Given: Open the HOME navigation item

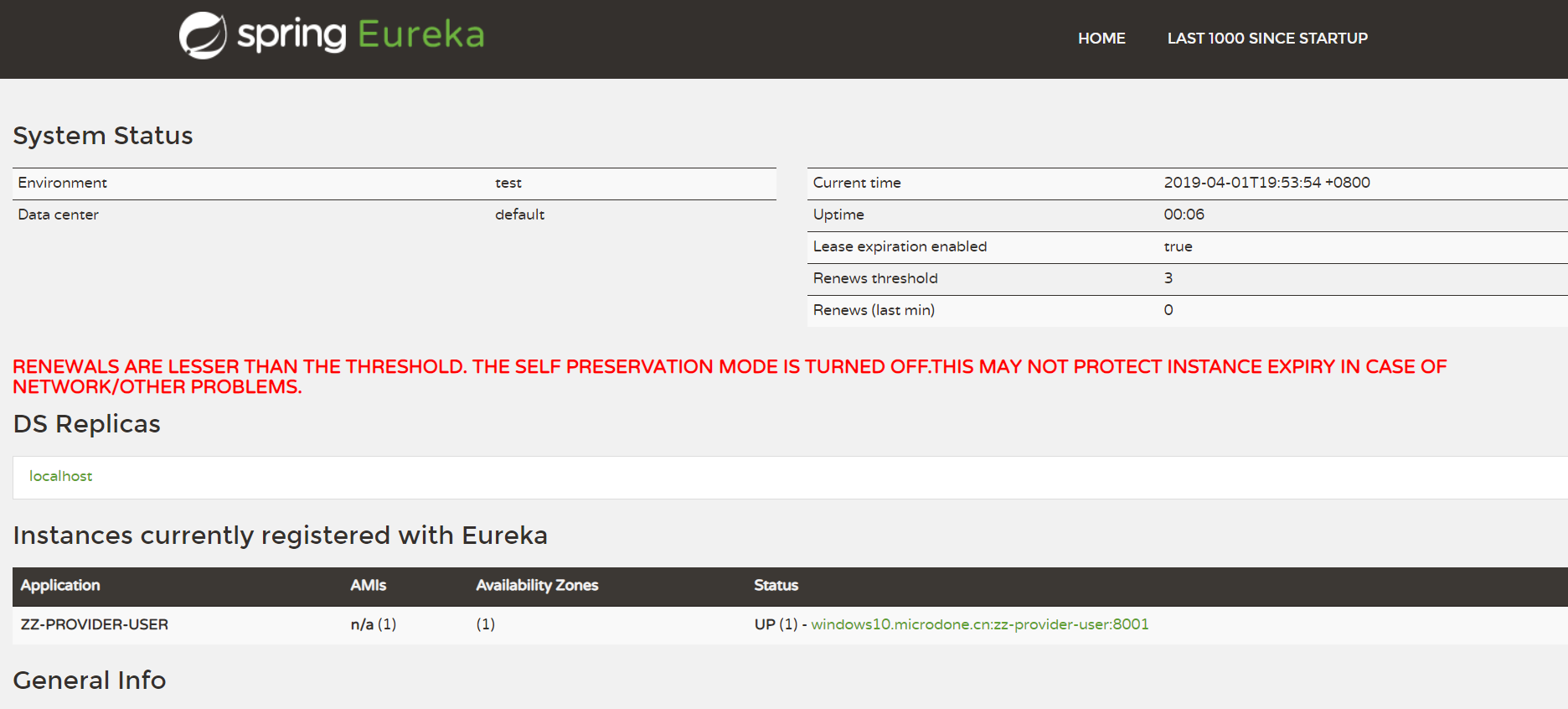Looking at the screenshot, I should pyautogui.click(x=1101, y=39).
